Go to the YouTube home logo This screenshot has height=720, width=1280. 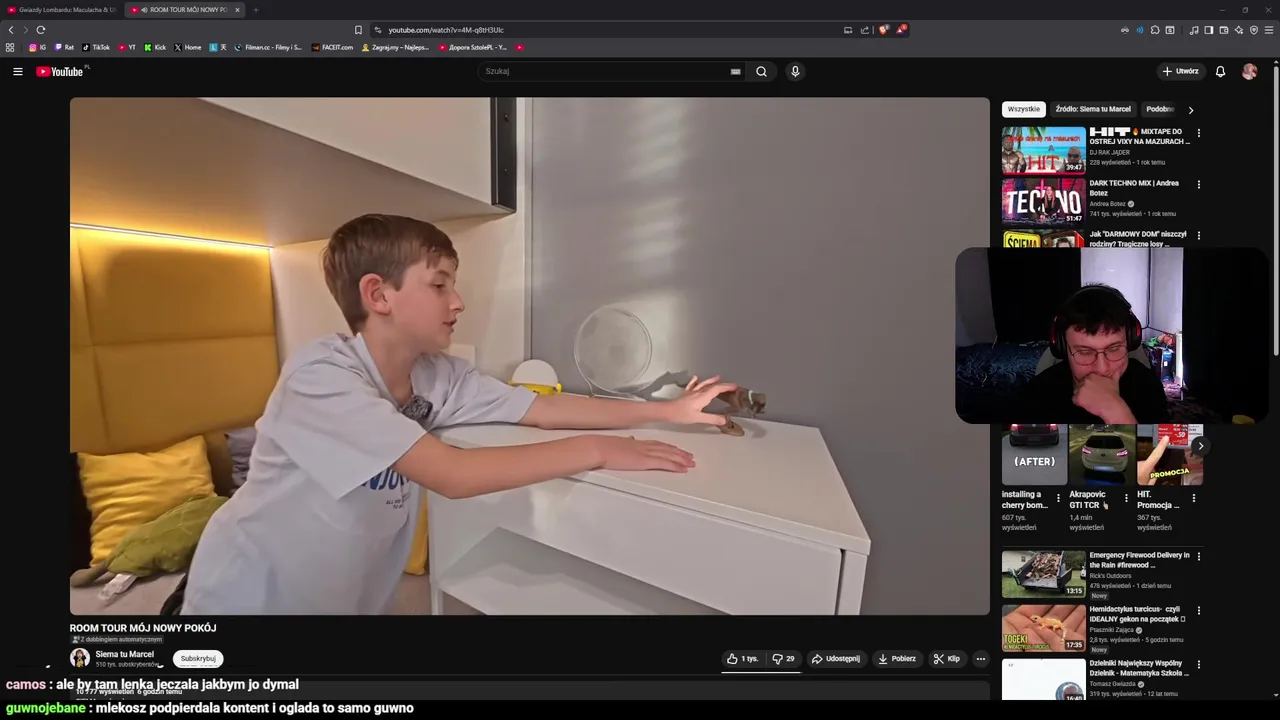click(x=62, y=71)
